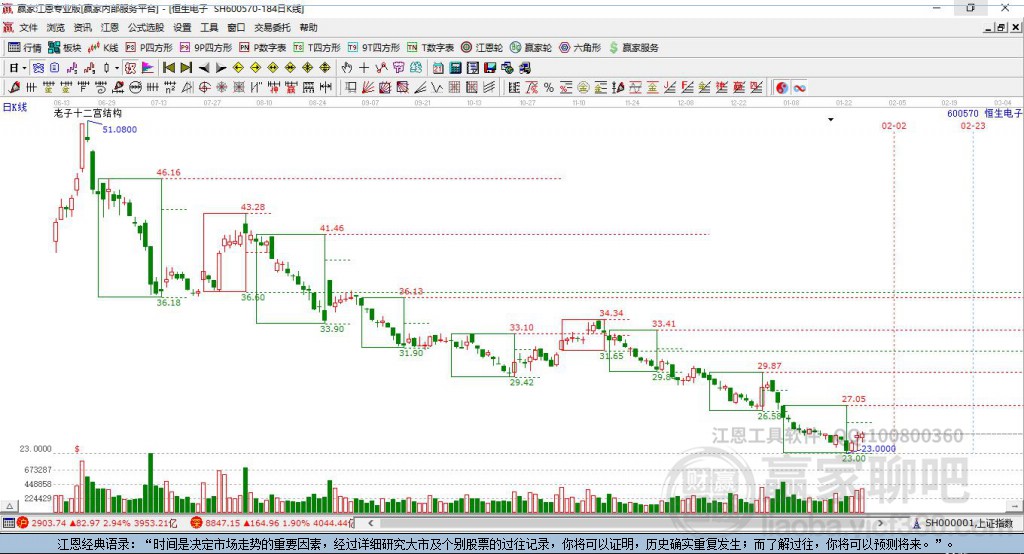This screenshot has width=1024, height=554.
Task: Click the blue infinity loop icon
Action: 799,87
